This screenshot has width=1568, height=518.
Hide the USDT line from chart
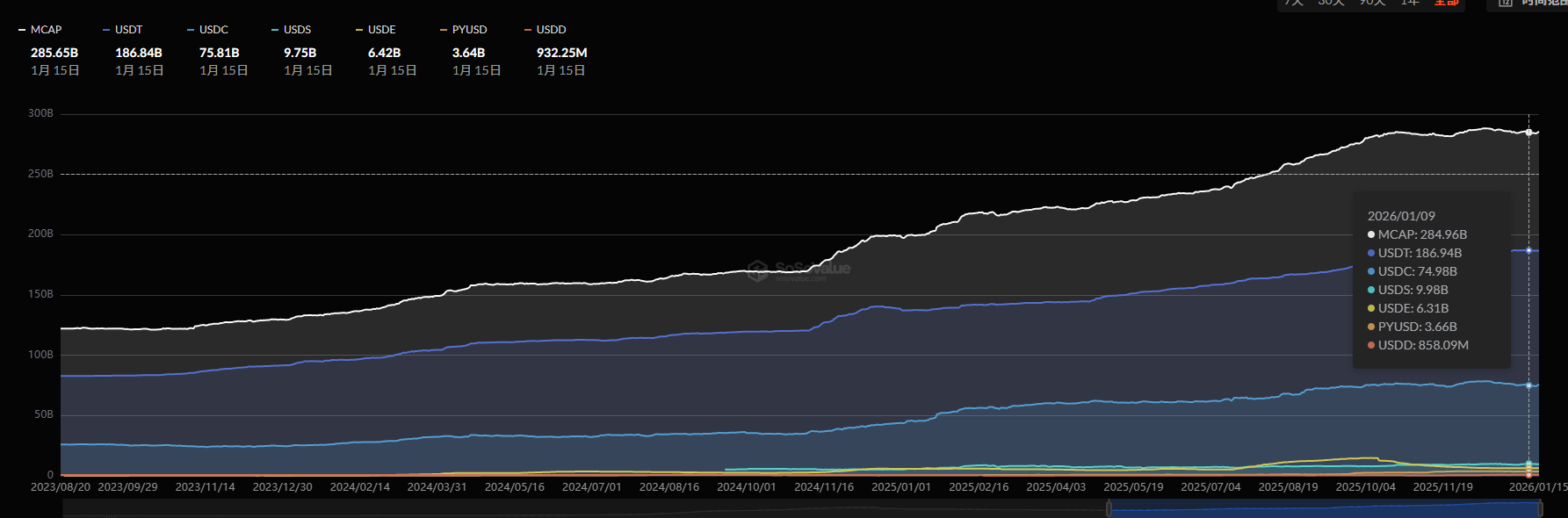tap(123, 30)
